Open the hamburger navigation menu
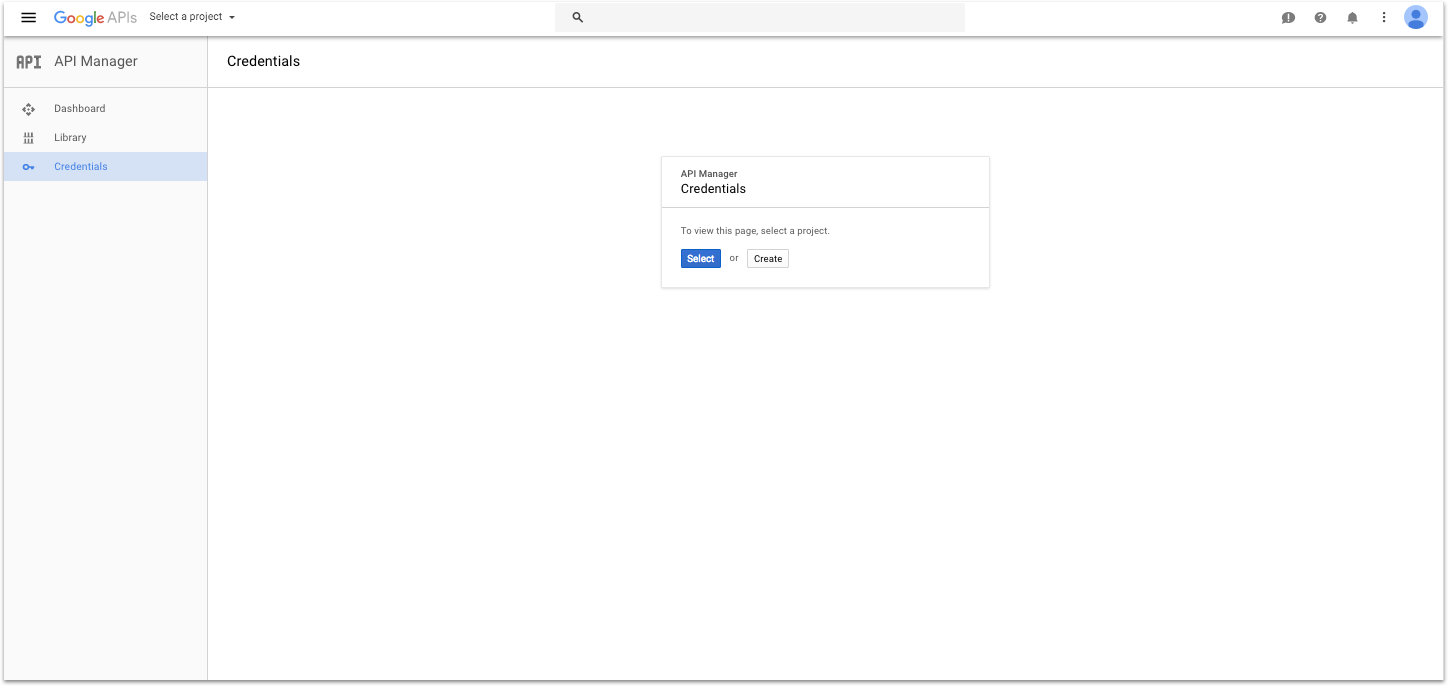Viewport: 1448px width, 686px height. (28, 18)
